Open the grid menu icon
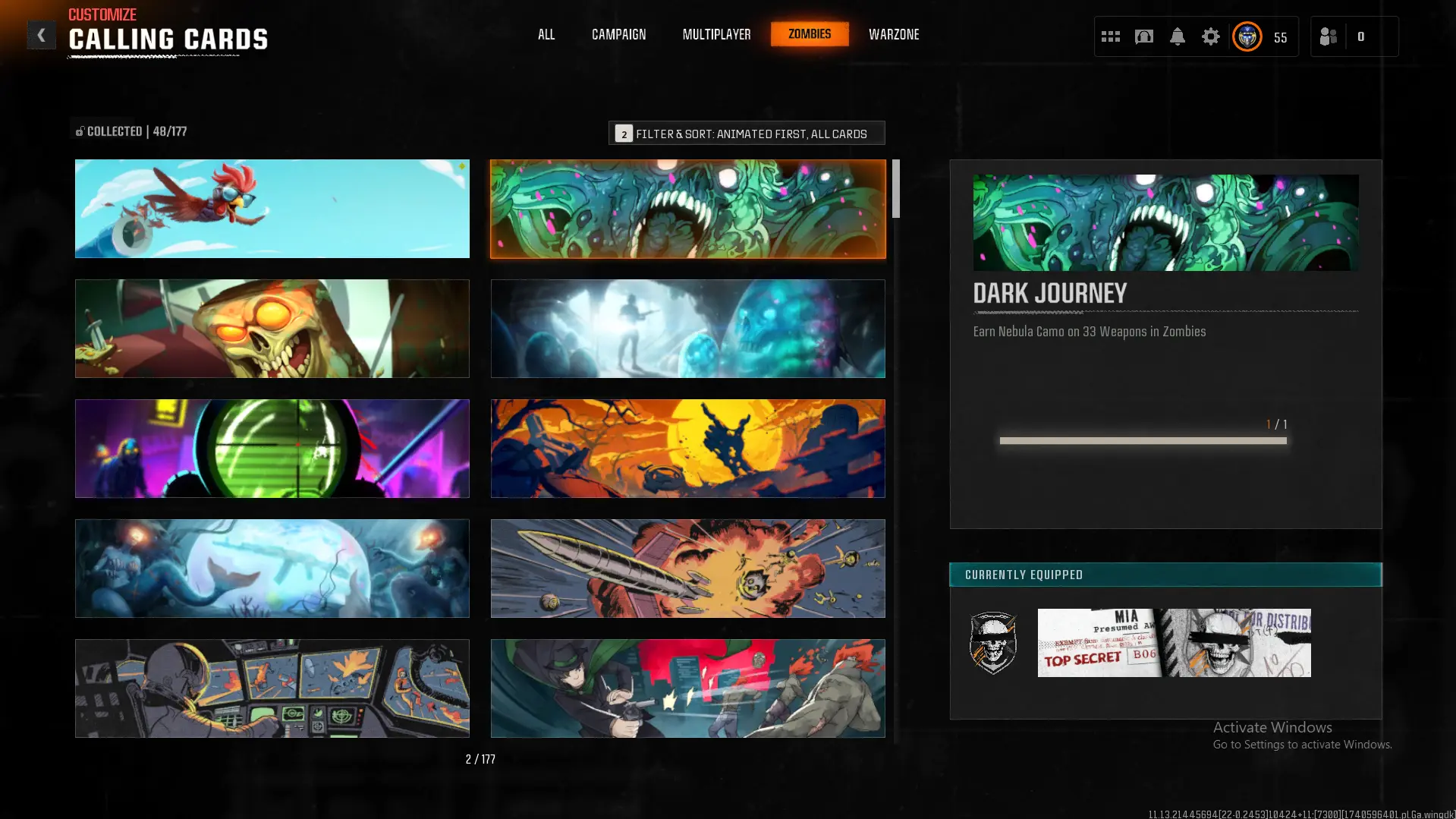Screen dimensions: 1456x819 [1110, 36]
